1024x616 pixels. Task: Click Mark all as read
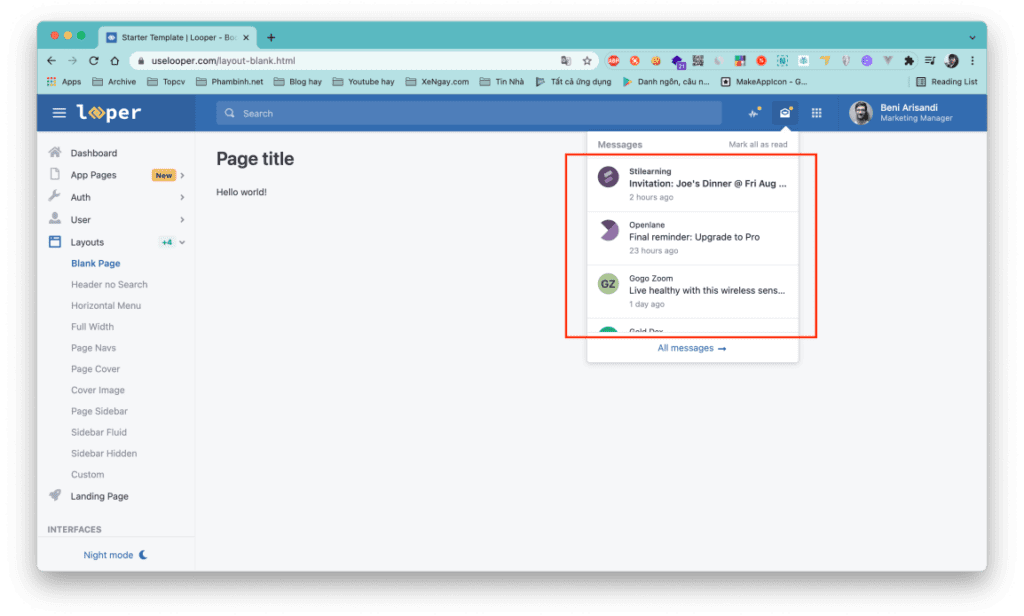[759, 144]
